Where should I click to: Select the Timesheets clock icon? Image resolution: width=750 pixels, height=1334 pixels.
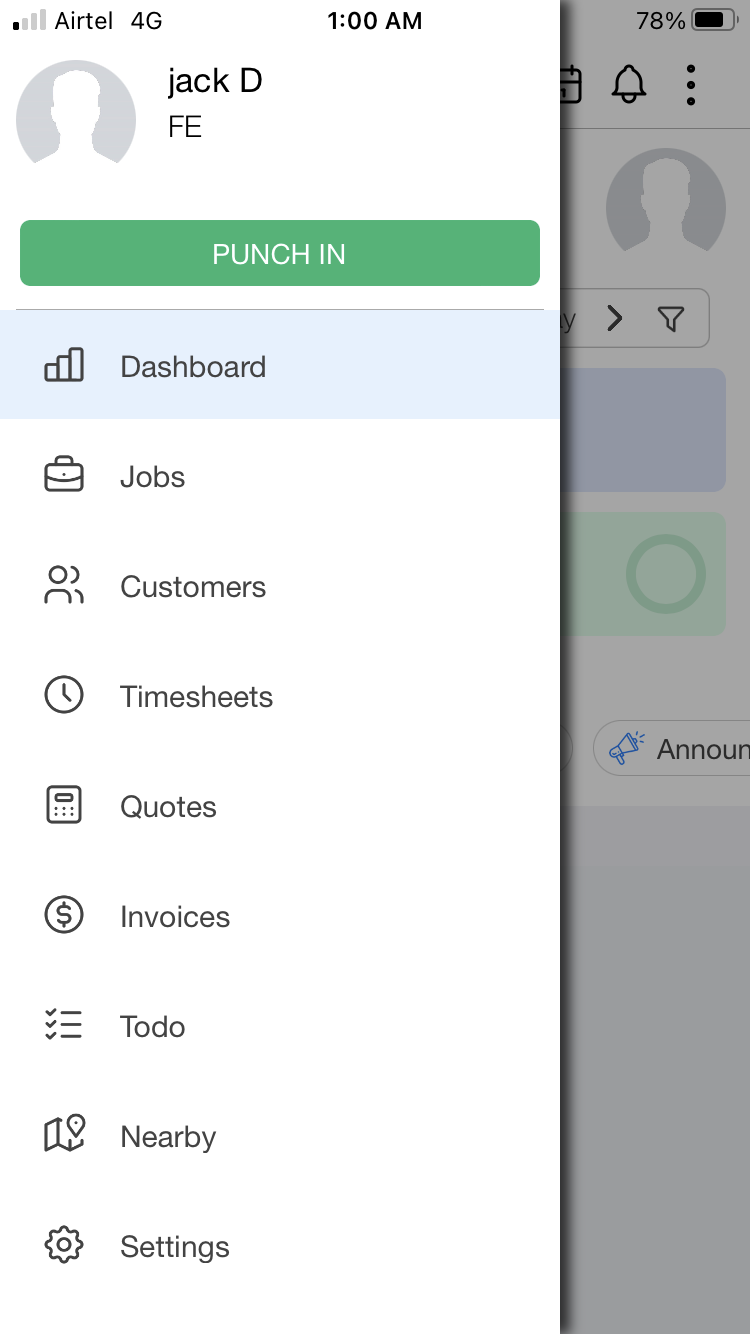point(64,695)
